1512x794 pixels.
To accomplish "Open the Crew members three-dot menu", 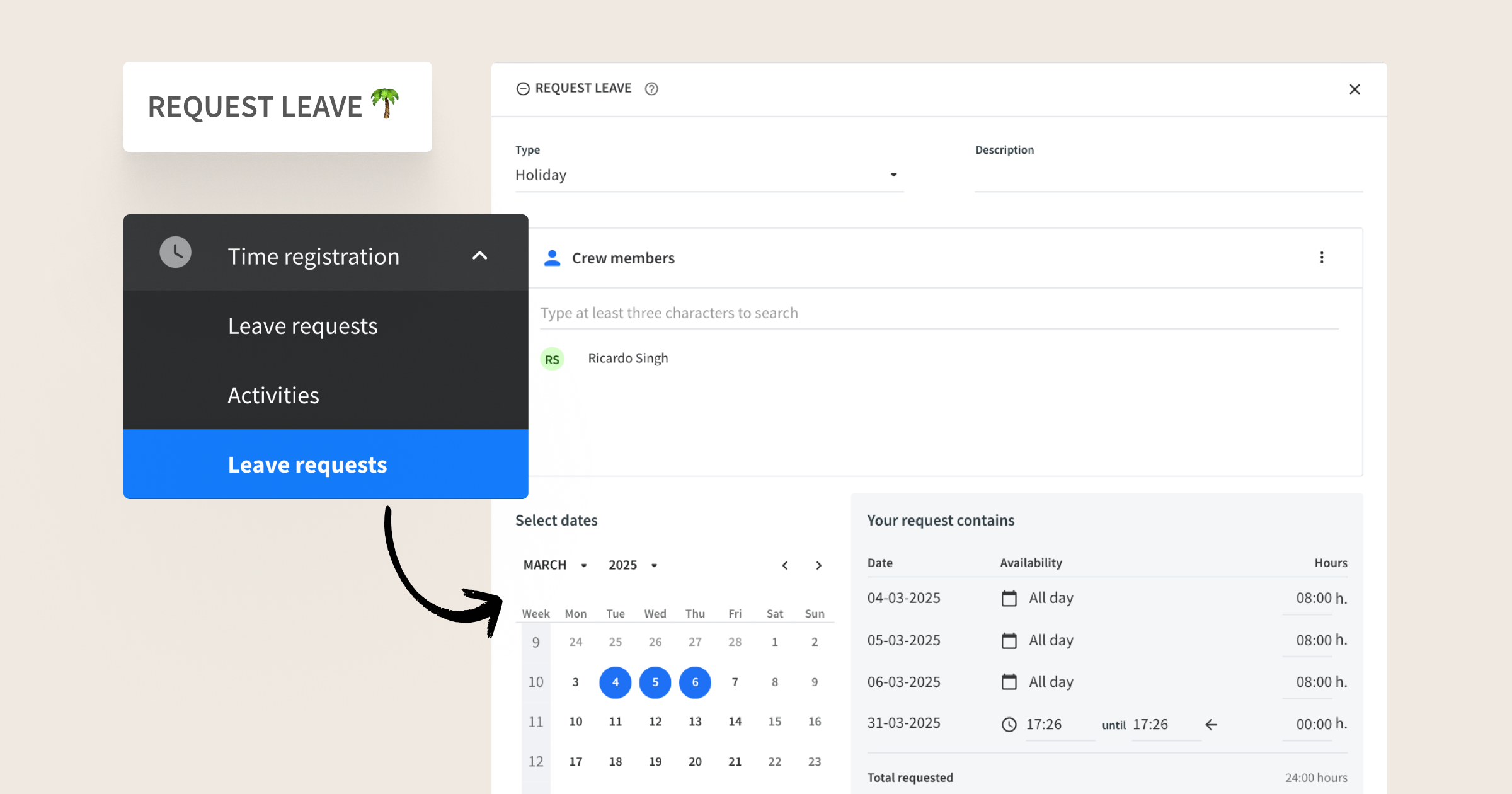I will click(1321, 258).
